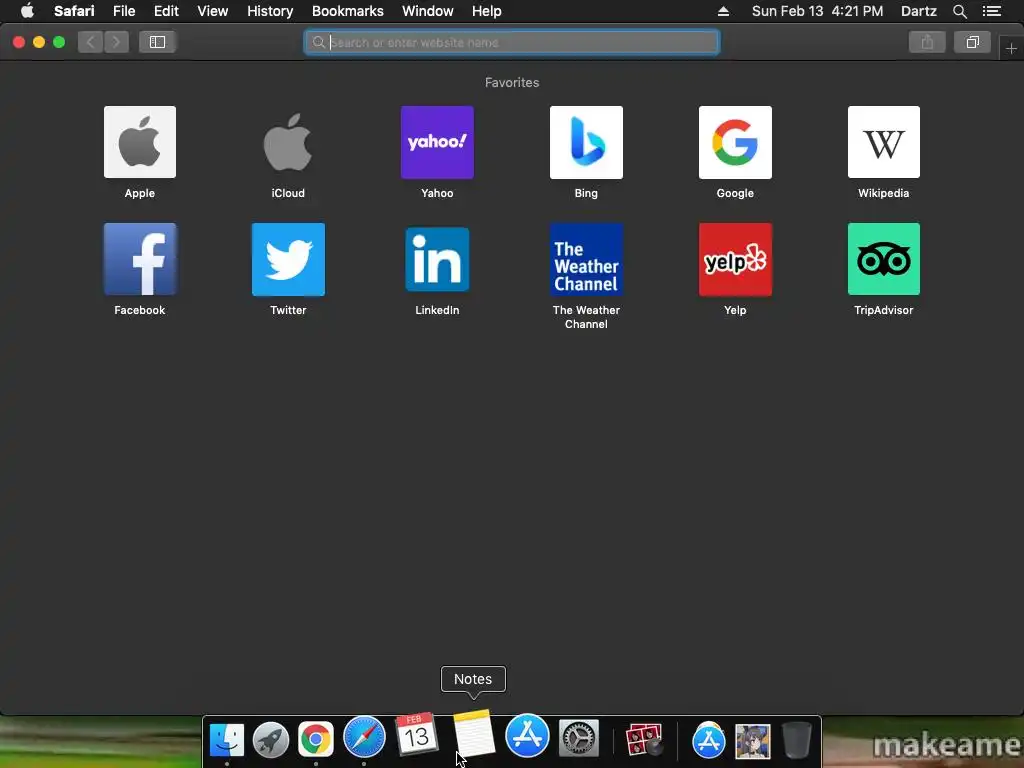Open Notification Center list icon
This screenshot has width=1024, height=768.
(992, 11)
